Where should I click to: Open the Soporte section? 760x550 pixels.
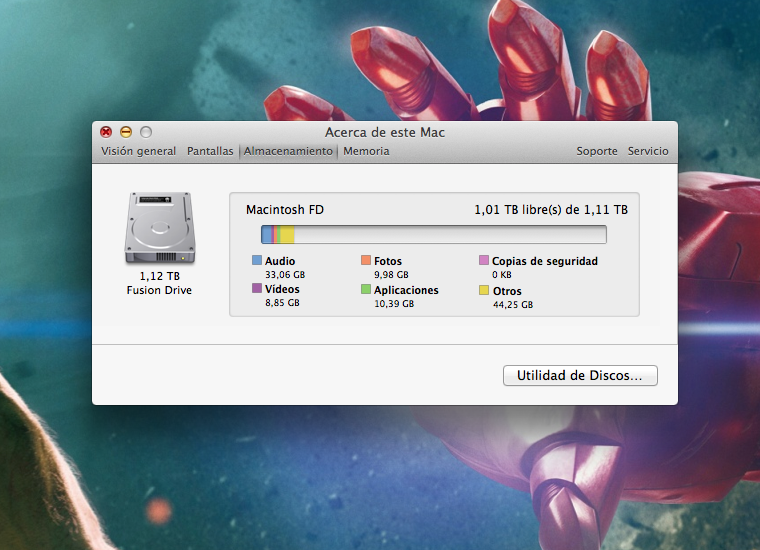point(597,151)
